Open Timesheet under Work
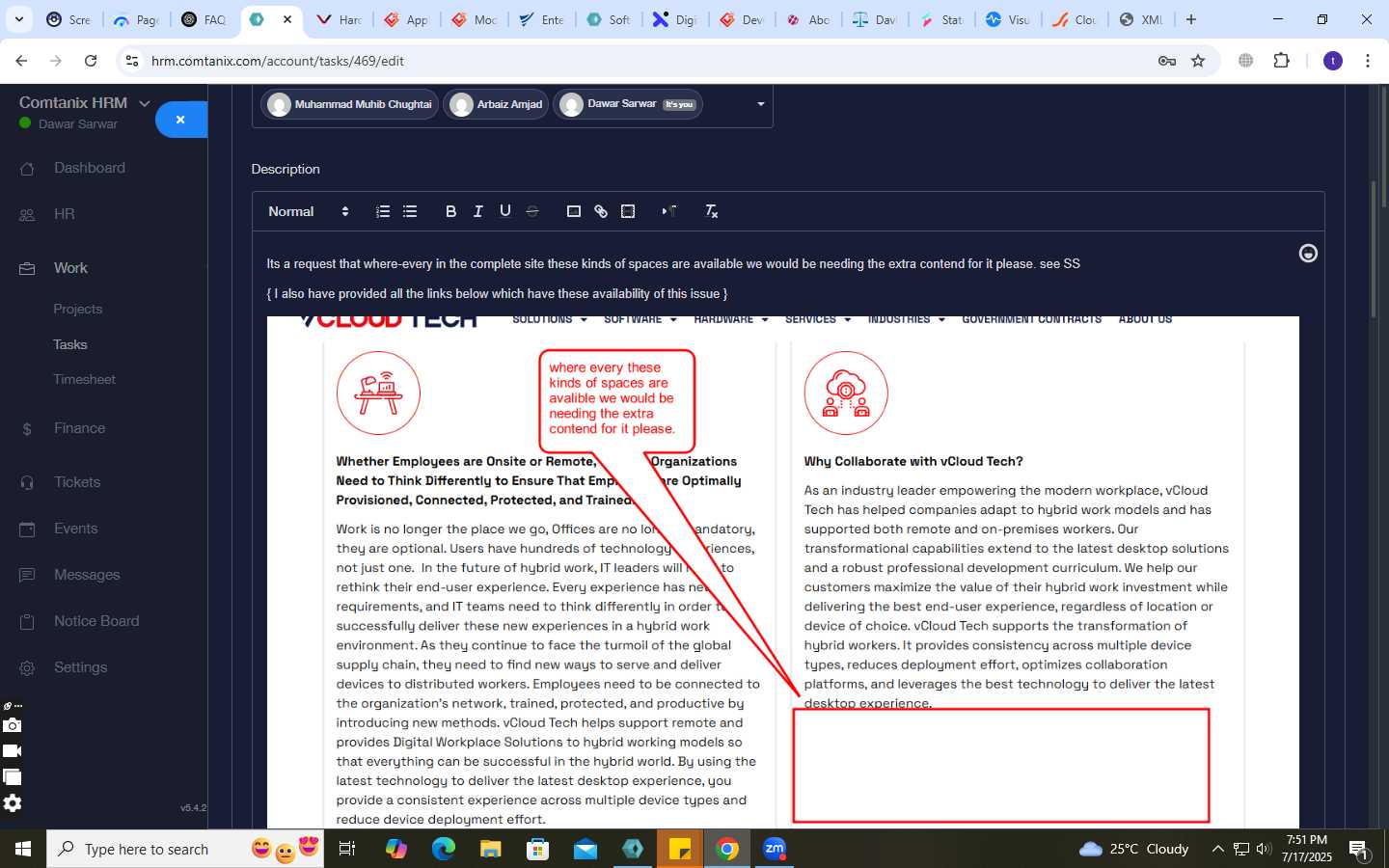The height and width of the screenshot is (868, 1389). click(x=85, y=379)
